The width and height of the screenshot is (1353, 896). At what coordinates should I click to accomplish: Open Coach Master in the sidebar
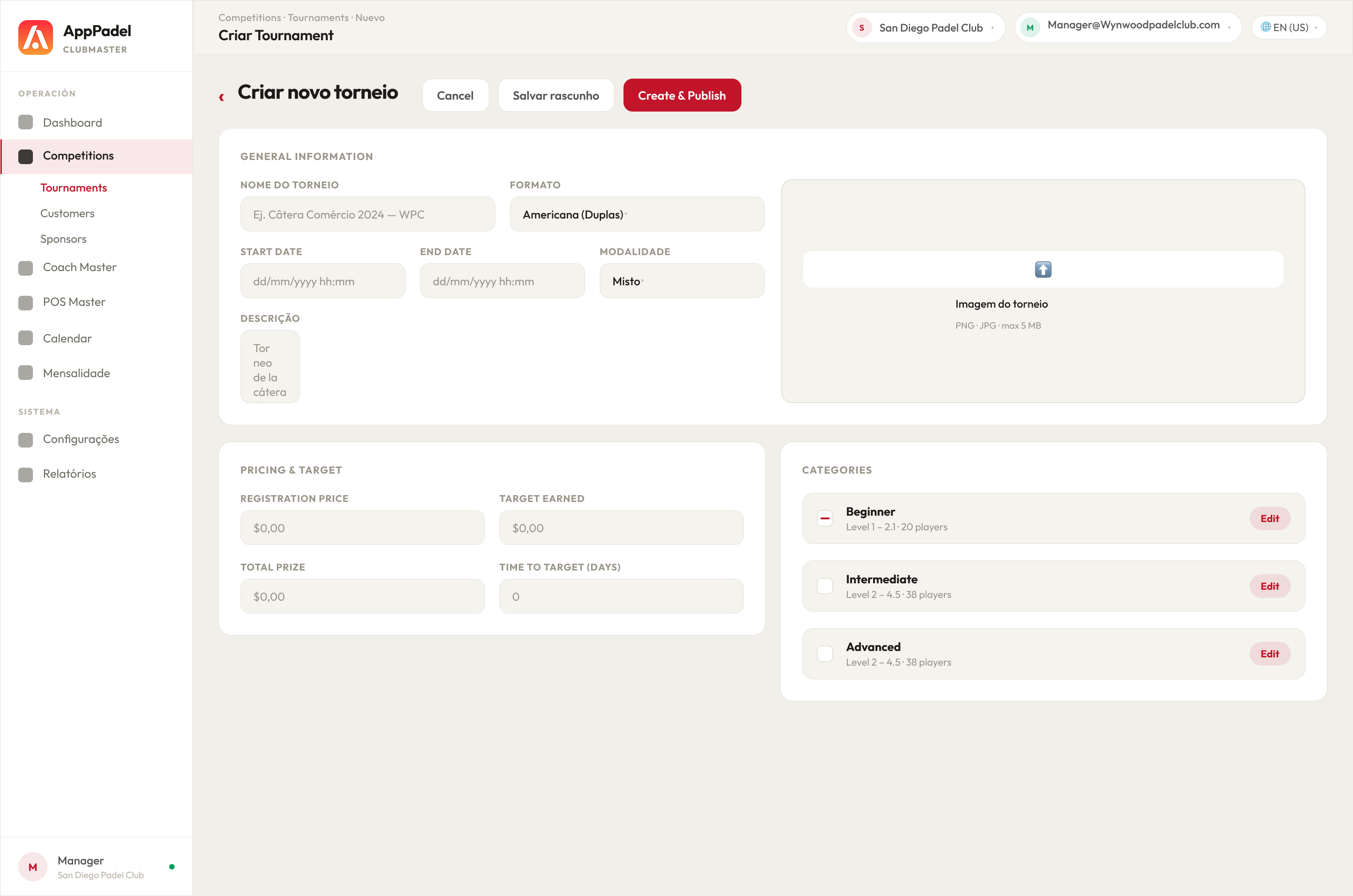[x=96, y=267]
